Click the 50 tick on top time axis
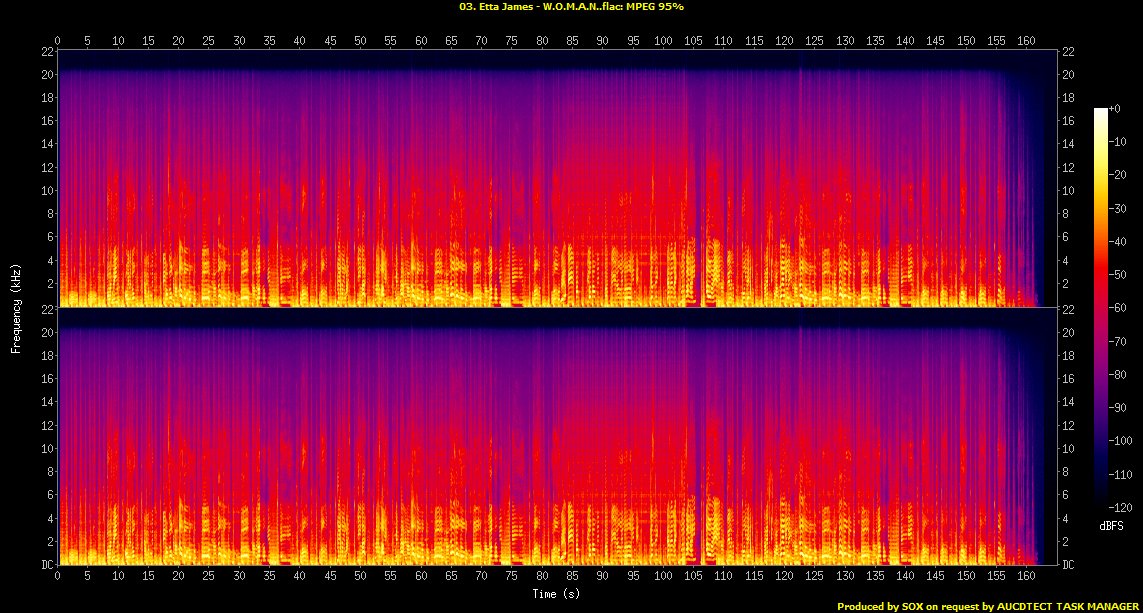This screenshot has width=1143, height=613. [x=360, y=41]
